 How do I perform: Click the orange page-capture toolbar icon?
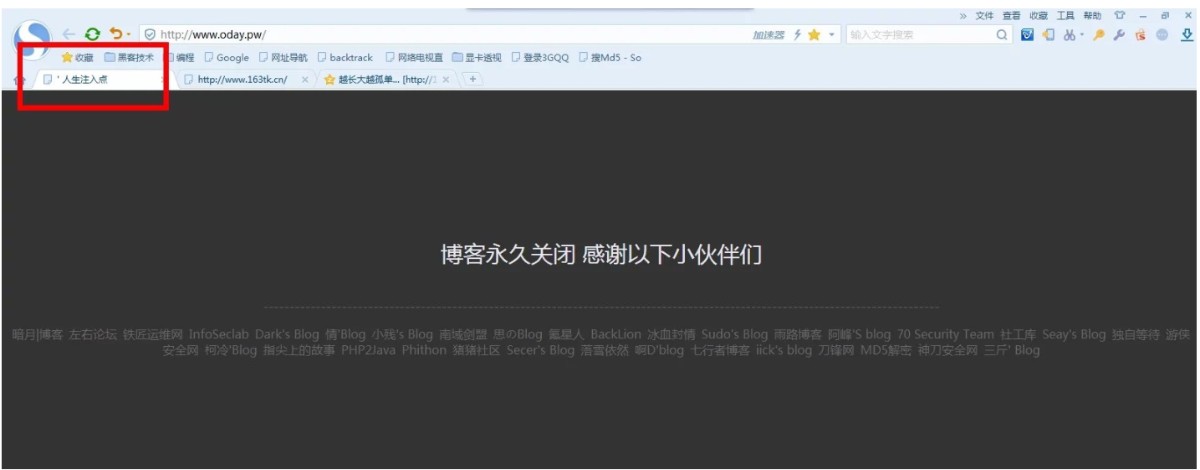pyautogui.click(x=1048, y=34)
